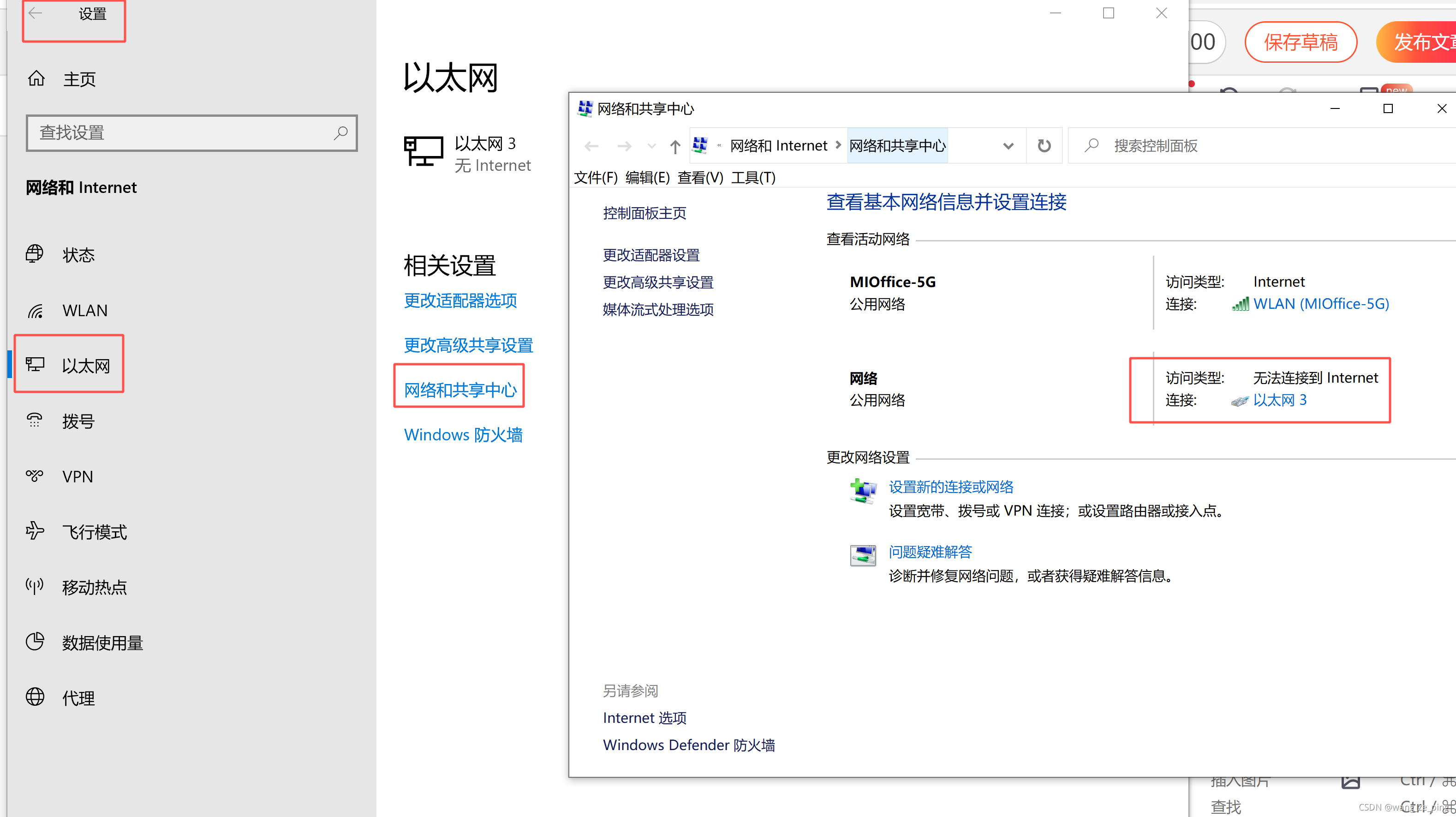Click the refresh button in control panel address bar

click(1044, 146)
